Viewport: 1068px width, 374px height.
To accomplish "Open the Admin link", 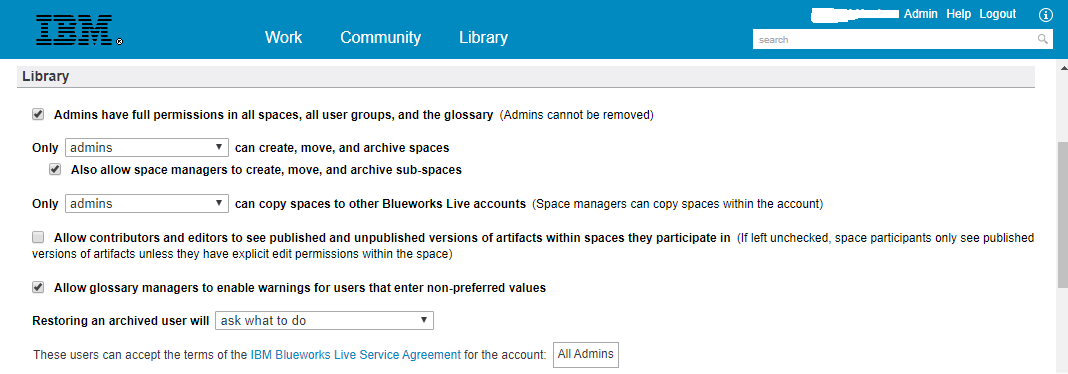I will coord(921,14).
